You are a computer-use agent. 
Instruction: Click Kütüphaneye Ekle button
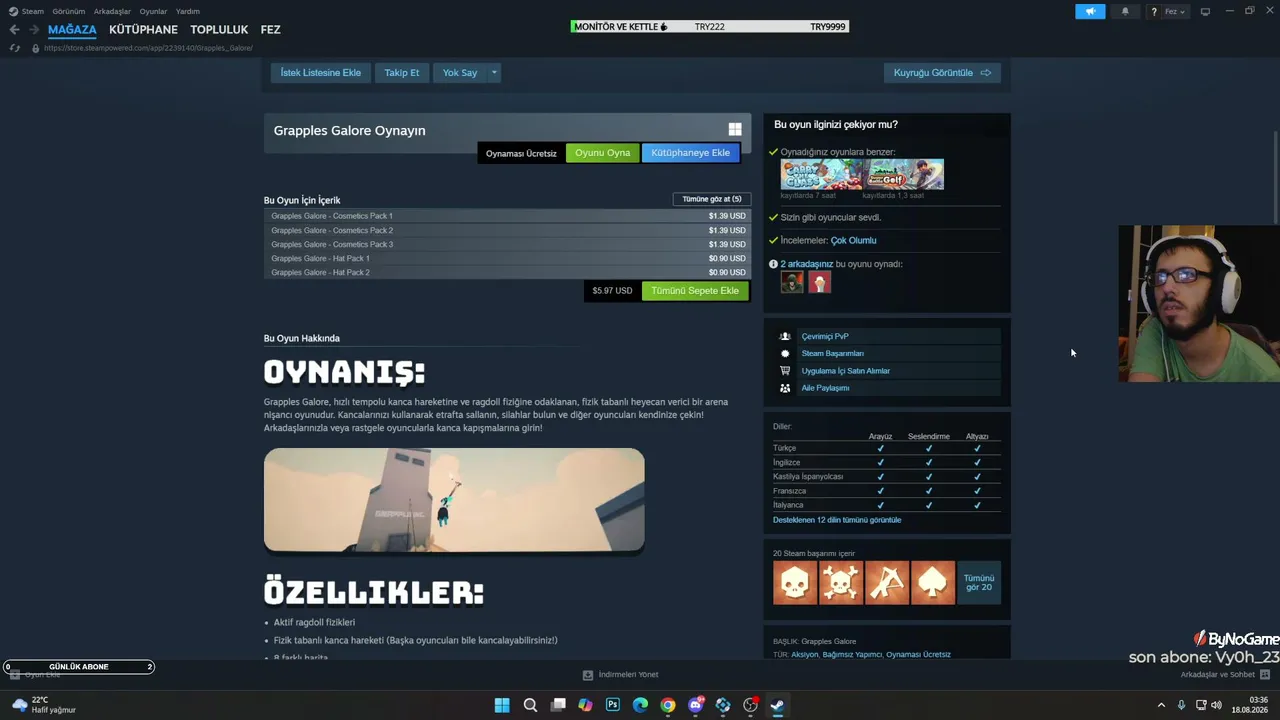click(x=690, y=153)
